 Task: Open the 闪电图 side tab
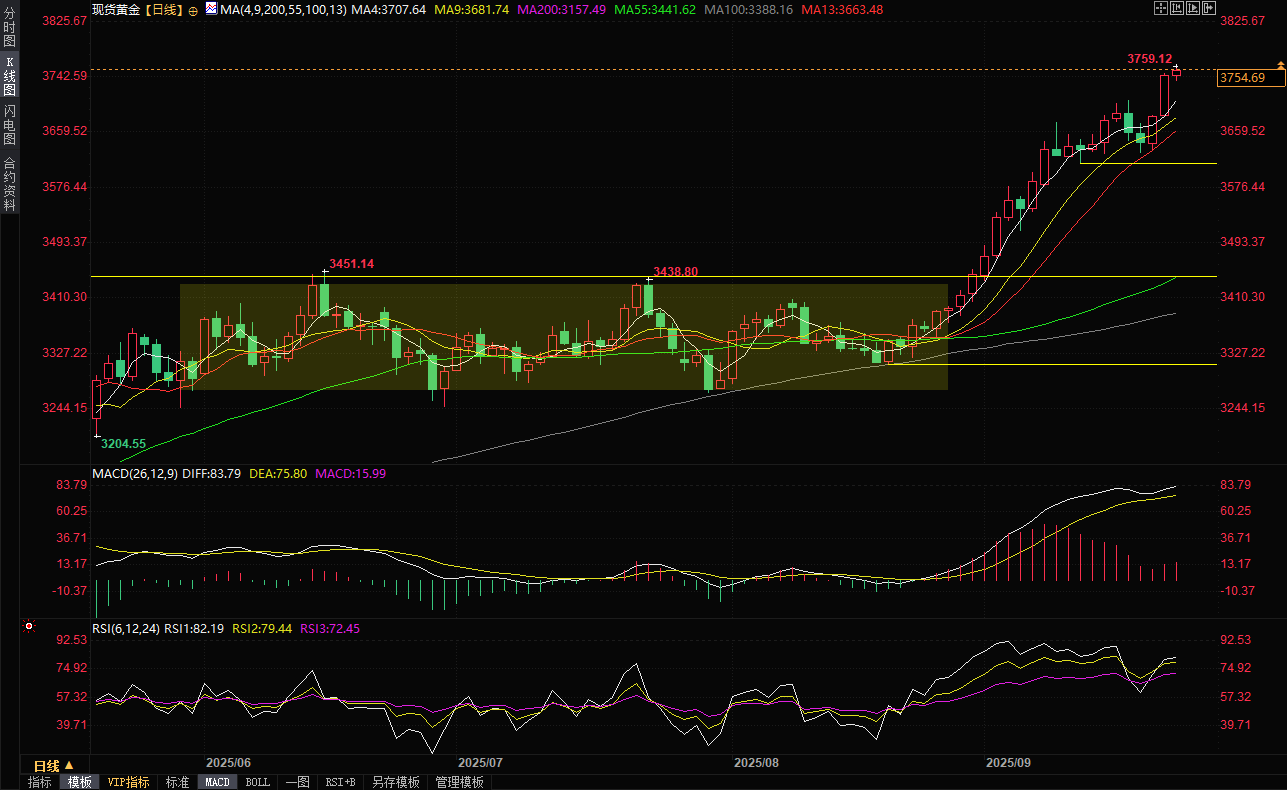[x=9, y=124]
